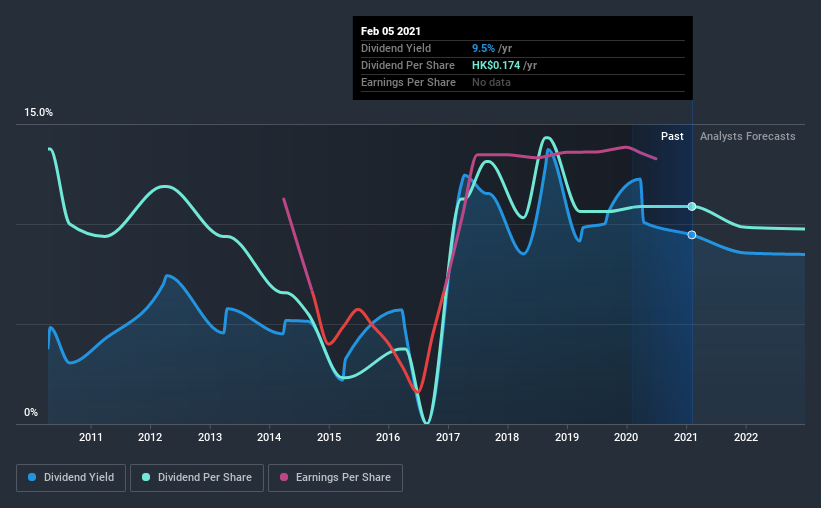Click the teal Dividend Per Share legend dot
This screenshot has height=508, width=821.
146,477
